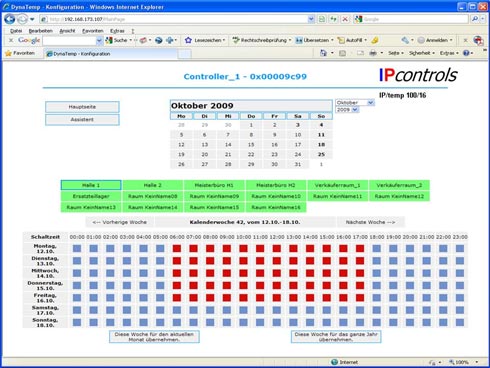Toggle Donnerstag 00:00 schedule square
The width and height of the screenshot is (490, 368).
(x=77, y=286)
